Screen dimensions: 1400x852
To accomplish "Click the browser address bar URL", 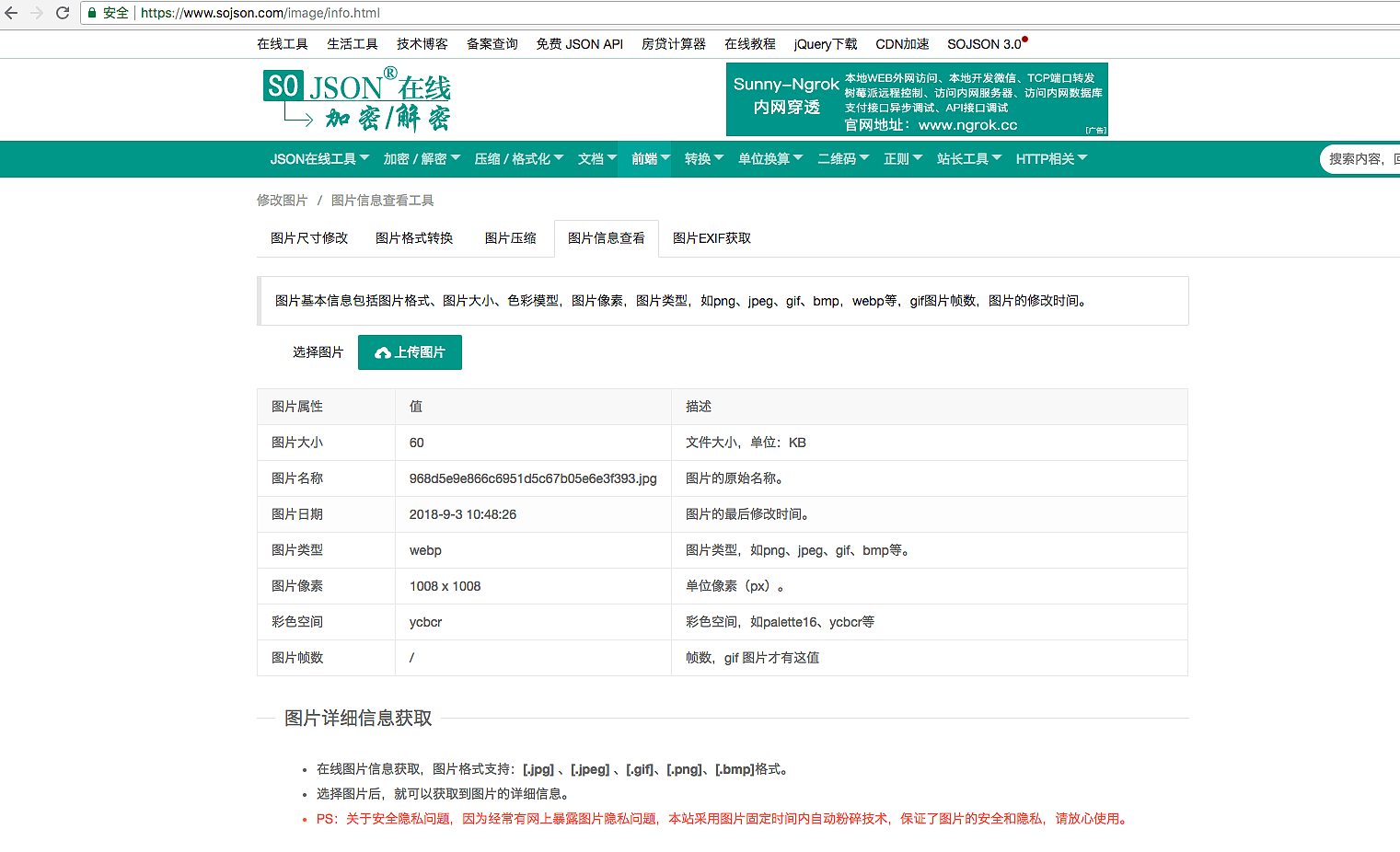I will 260,13.
